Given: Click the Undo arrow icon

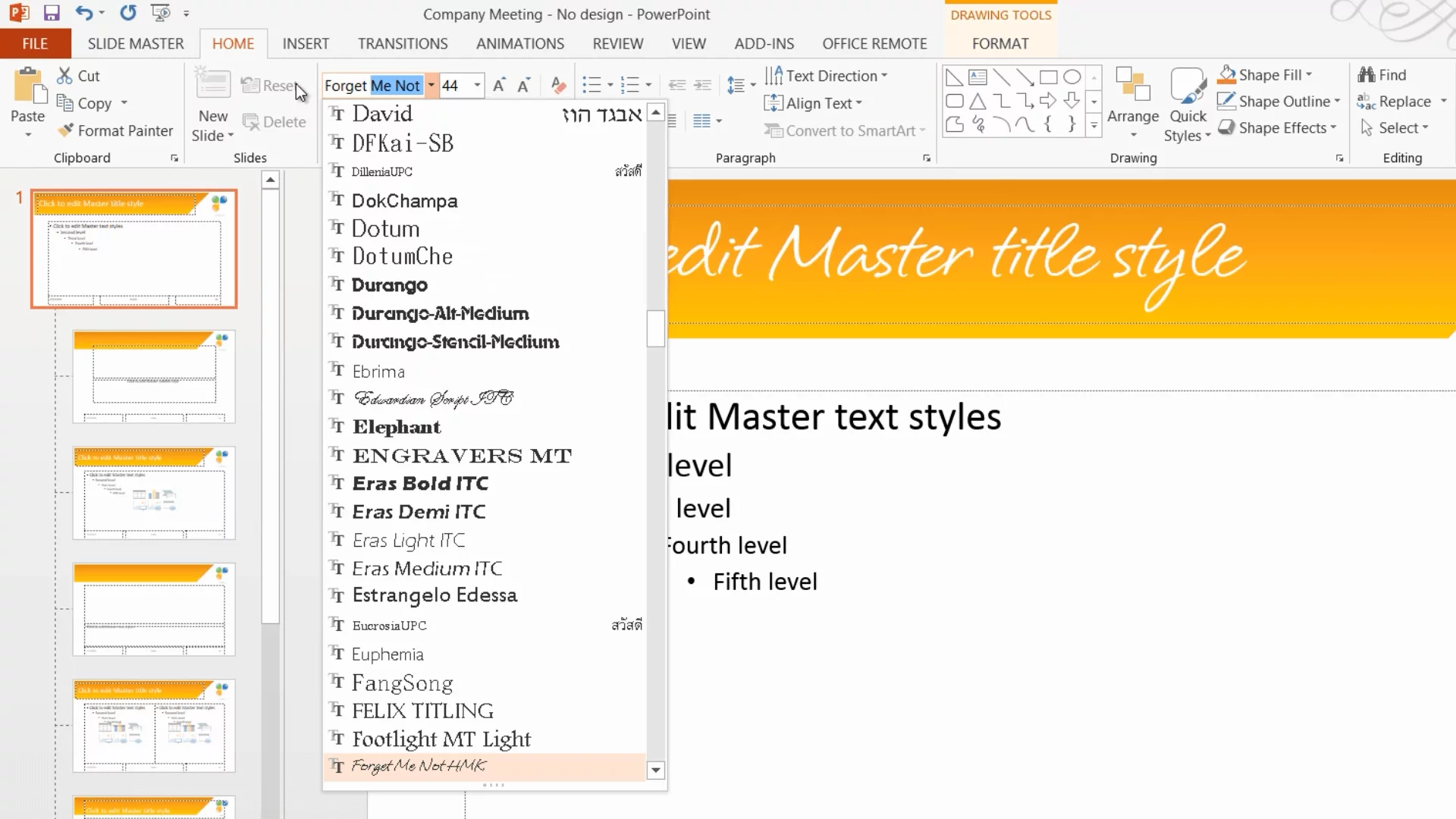Looking at the screenshot, I should [83, 13].
